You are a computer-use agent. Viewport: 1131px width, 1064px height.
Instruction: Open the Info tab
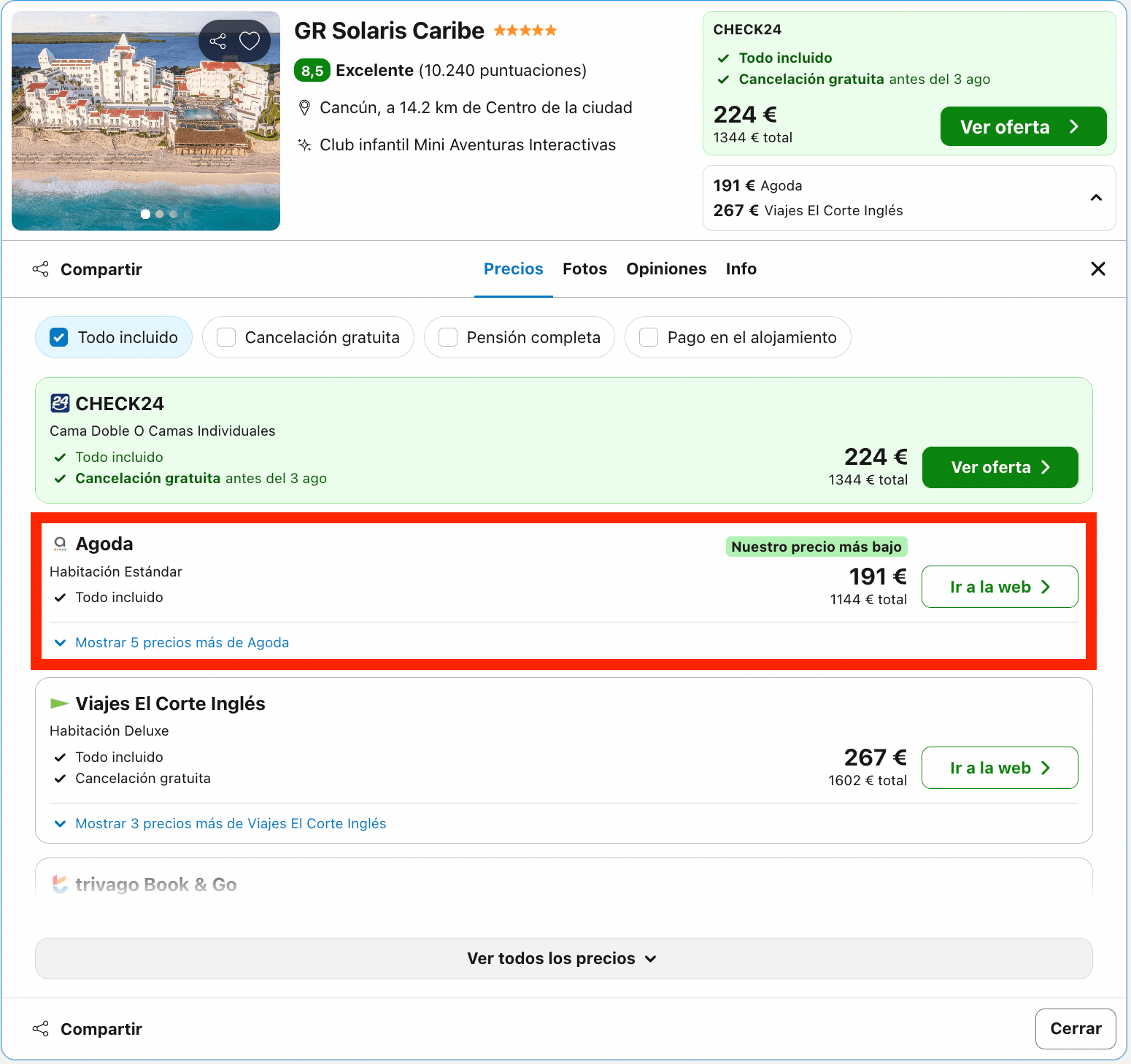point(741,269)
